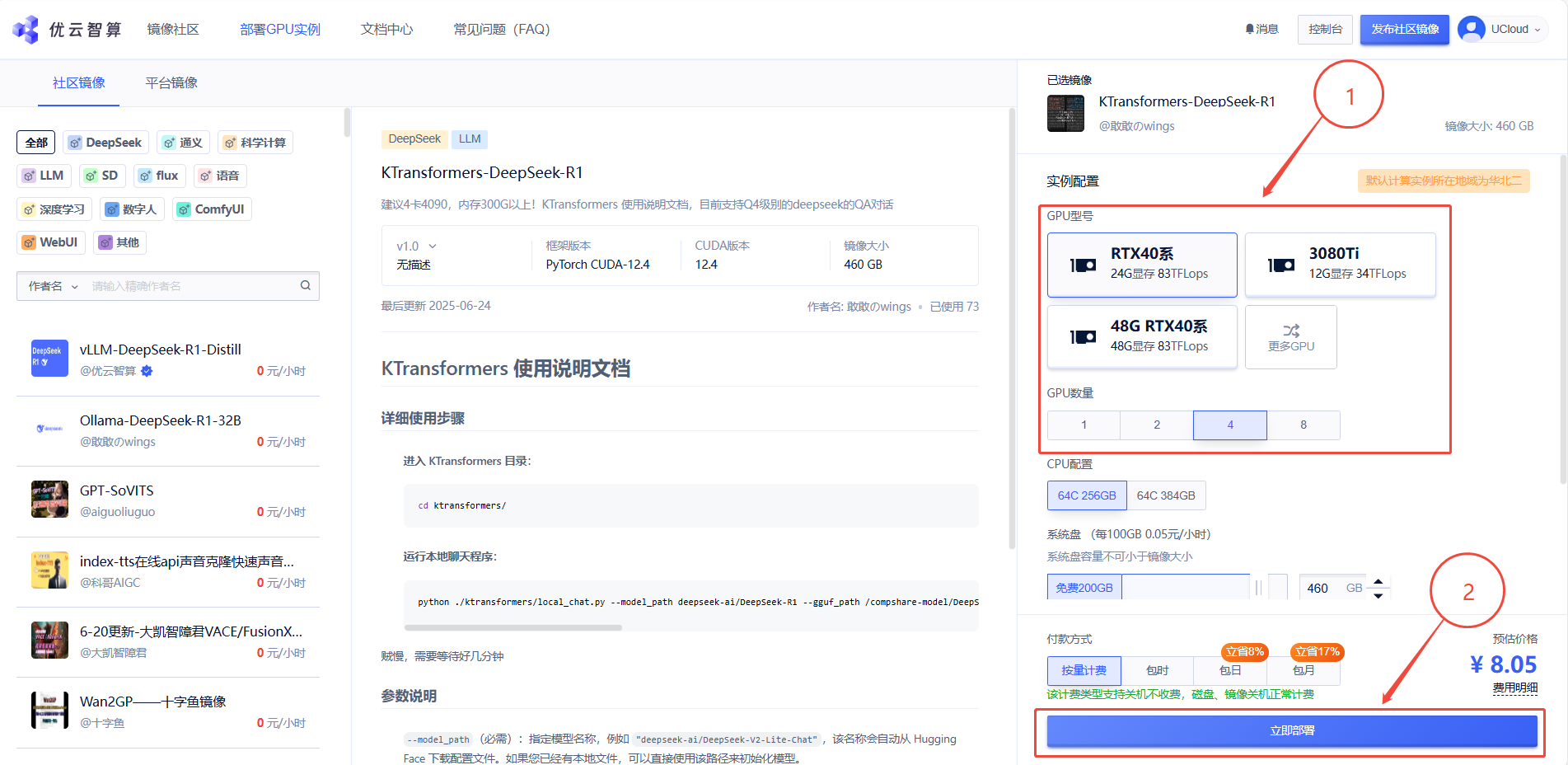
Task: Open 镜像社区 in top navigation
Action: (173, 30)
